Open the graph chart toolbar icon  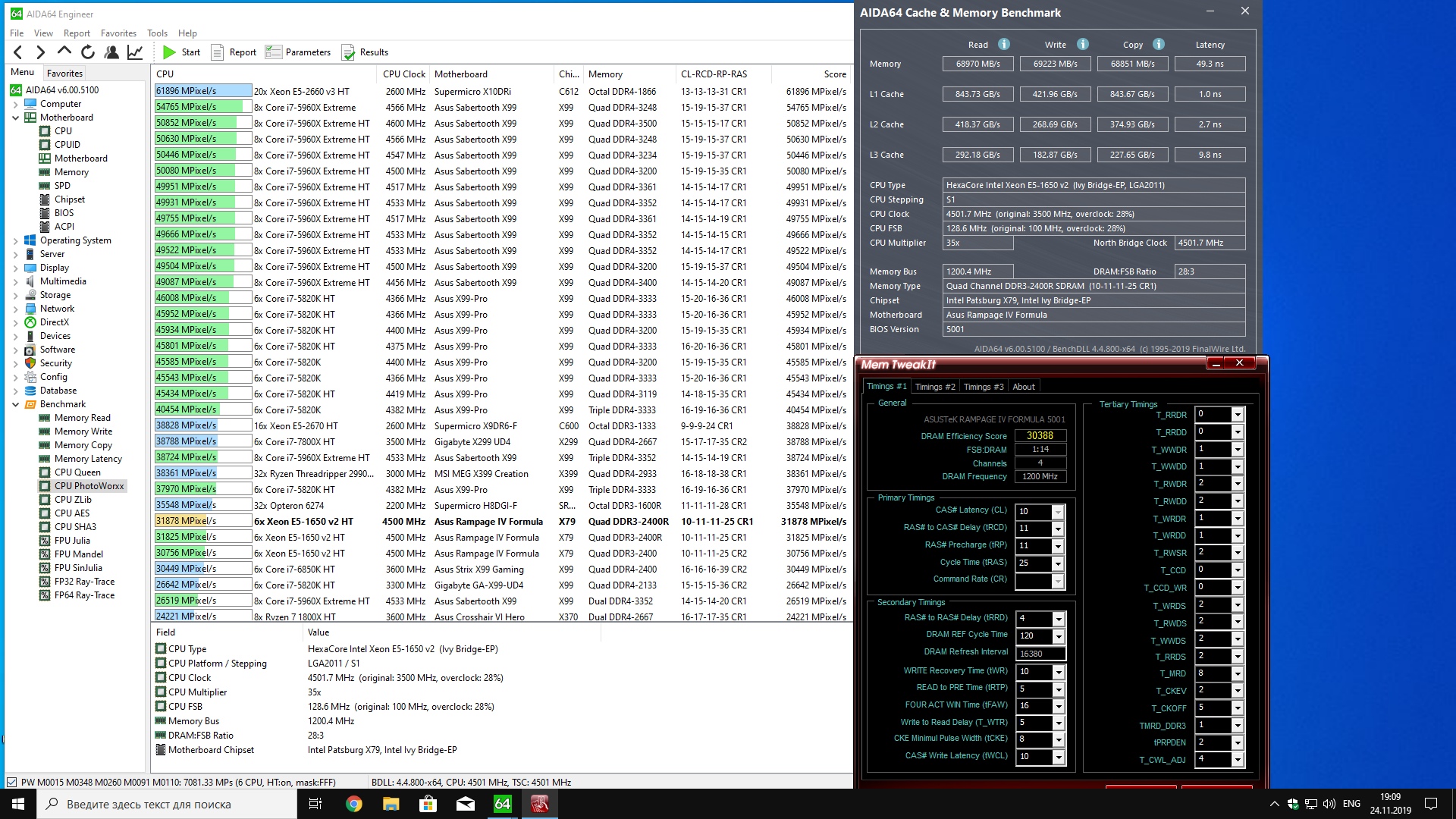tap(135, 52)
